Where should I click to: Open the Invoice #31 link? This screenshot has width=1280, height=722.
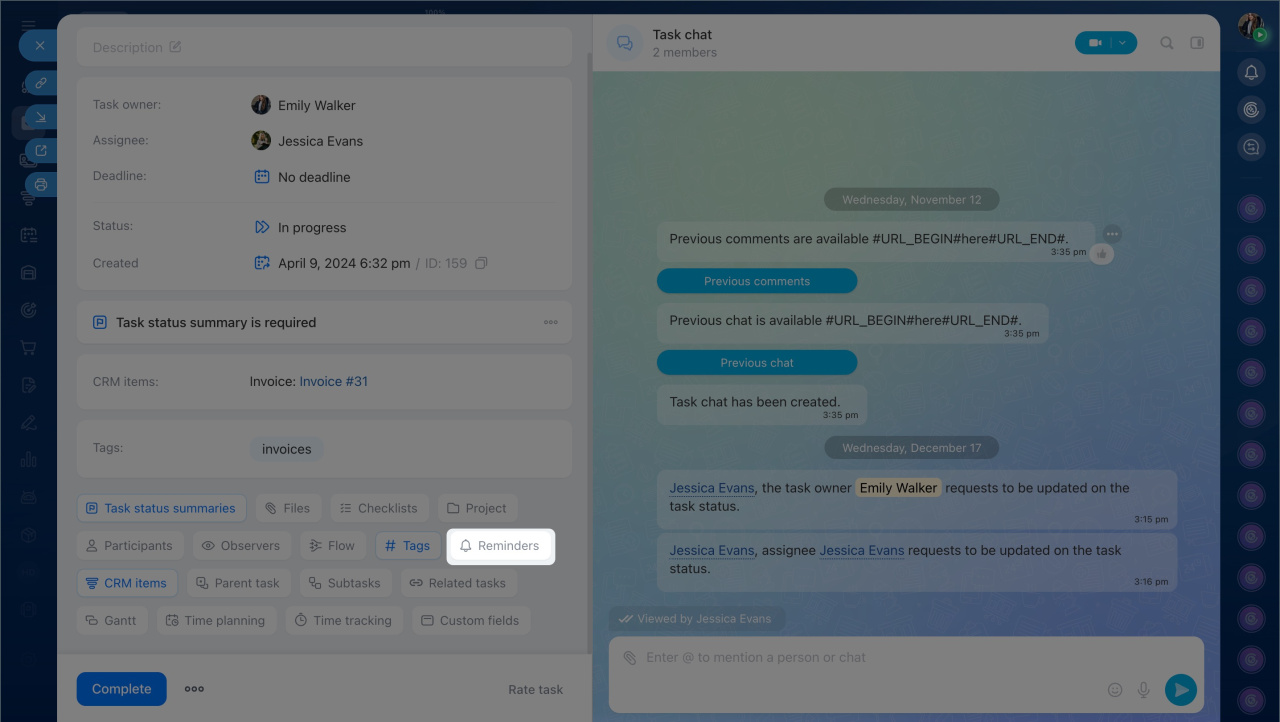coord(333,381)
